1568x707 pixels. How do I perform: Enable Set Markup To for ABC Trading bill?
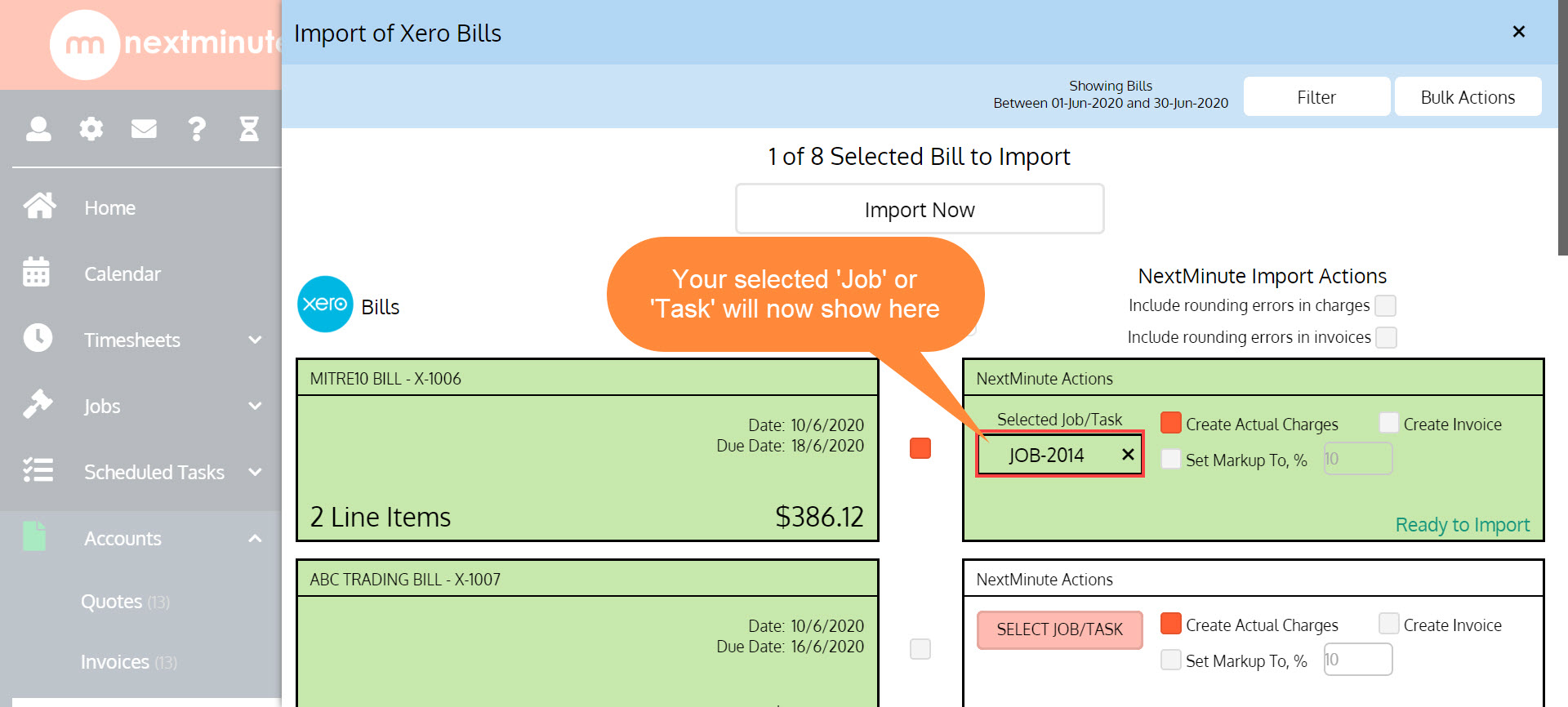point(1171,660)
